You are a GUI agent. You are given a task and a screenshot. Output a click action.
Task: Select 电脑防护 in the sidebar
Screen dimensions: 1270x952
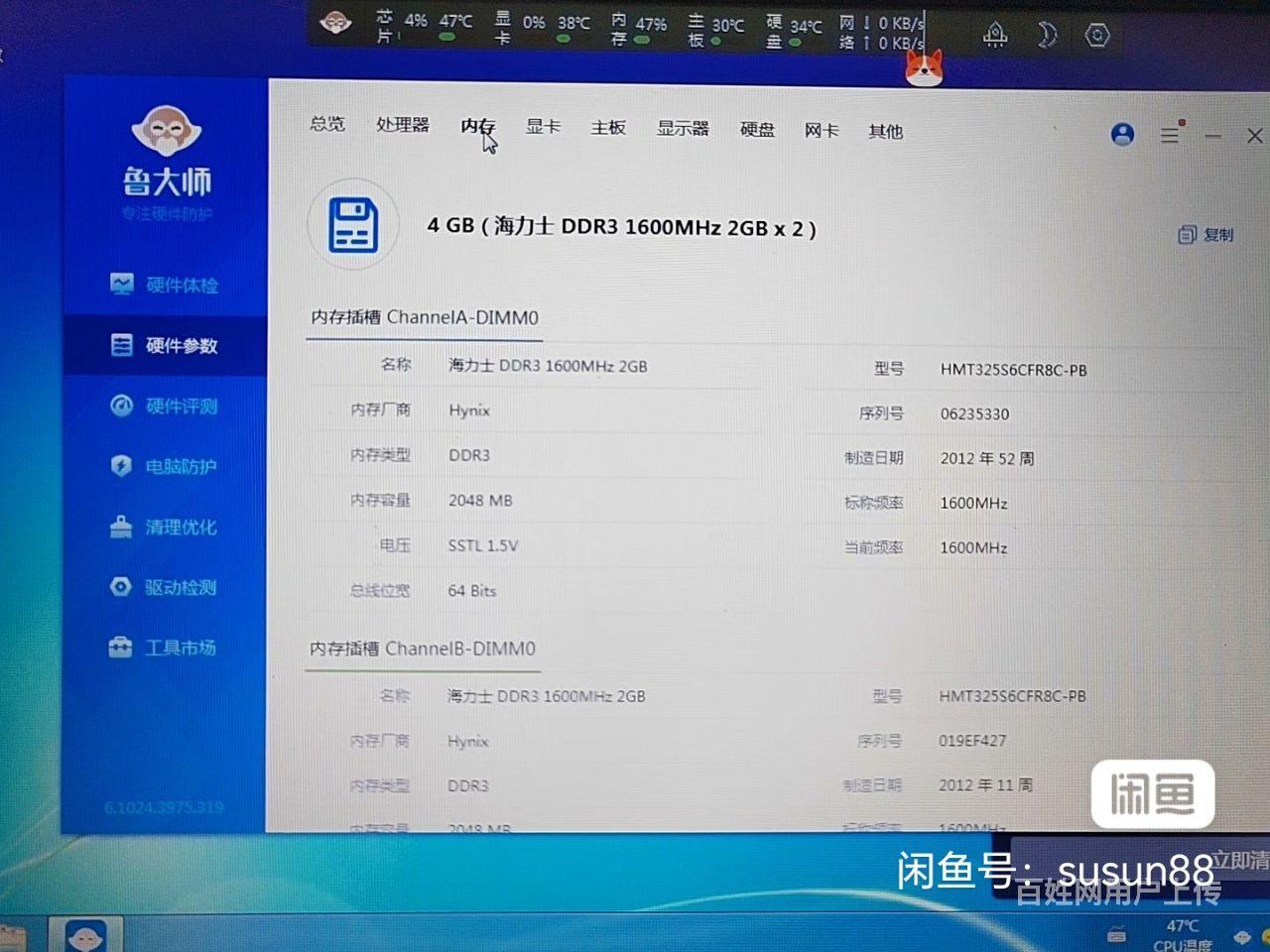(x=165, y=466)
